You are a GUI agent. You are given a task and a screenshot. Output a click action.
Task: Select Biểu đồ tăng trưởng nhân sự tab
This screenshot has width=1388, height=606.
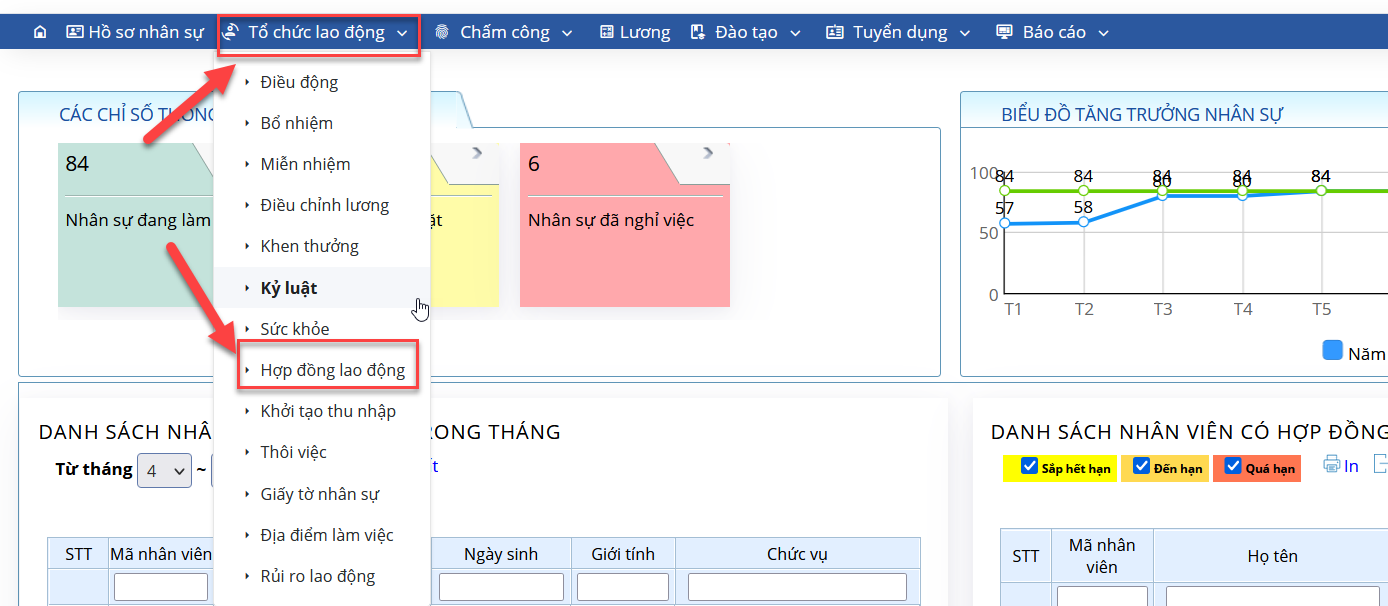click(1142, 114)
